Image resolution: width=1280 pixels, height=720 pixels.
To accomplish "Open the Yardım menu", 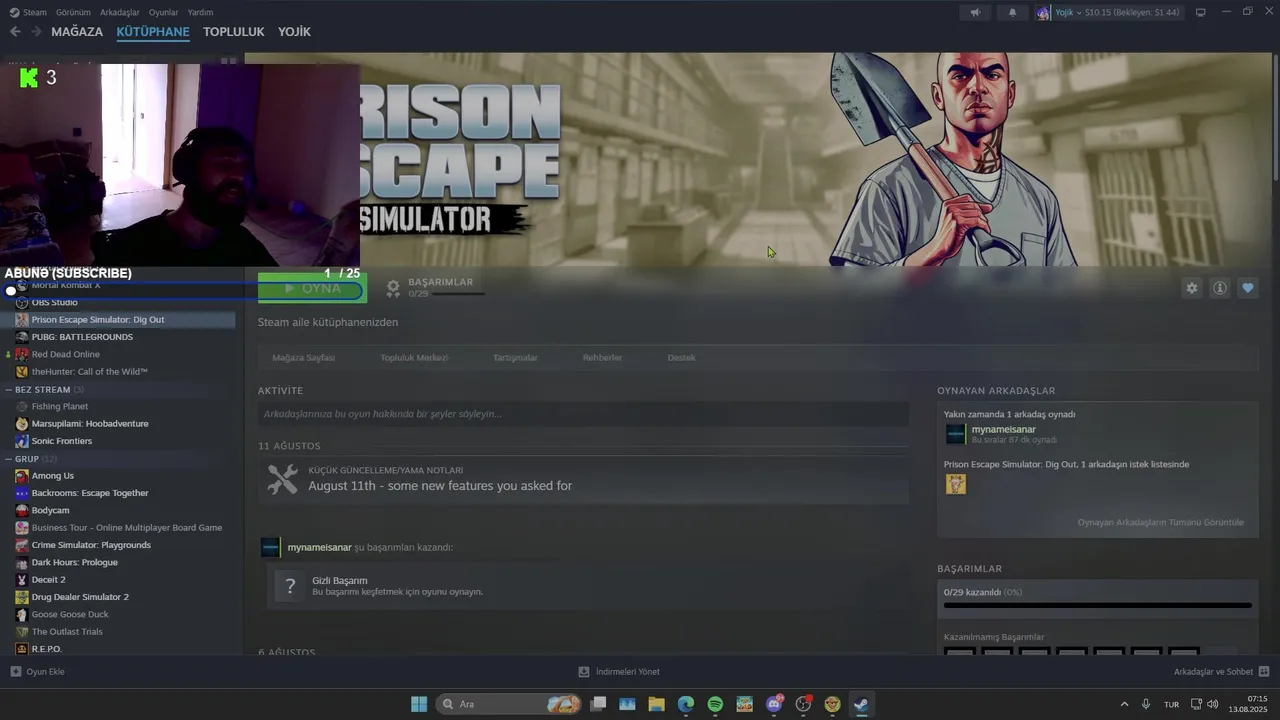I will [200, 12].
